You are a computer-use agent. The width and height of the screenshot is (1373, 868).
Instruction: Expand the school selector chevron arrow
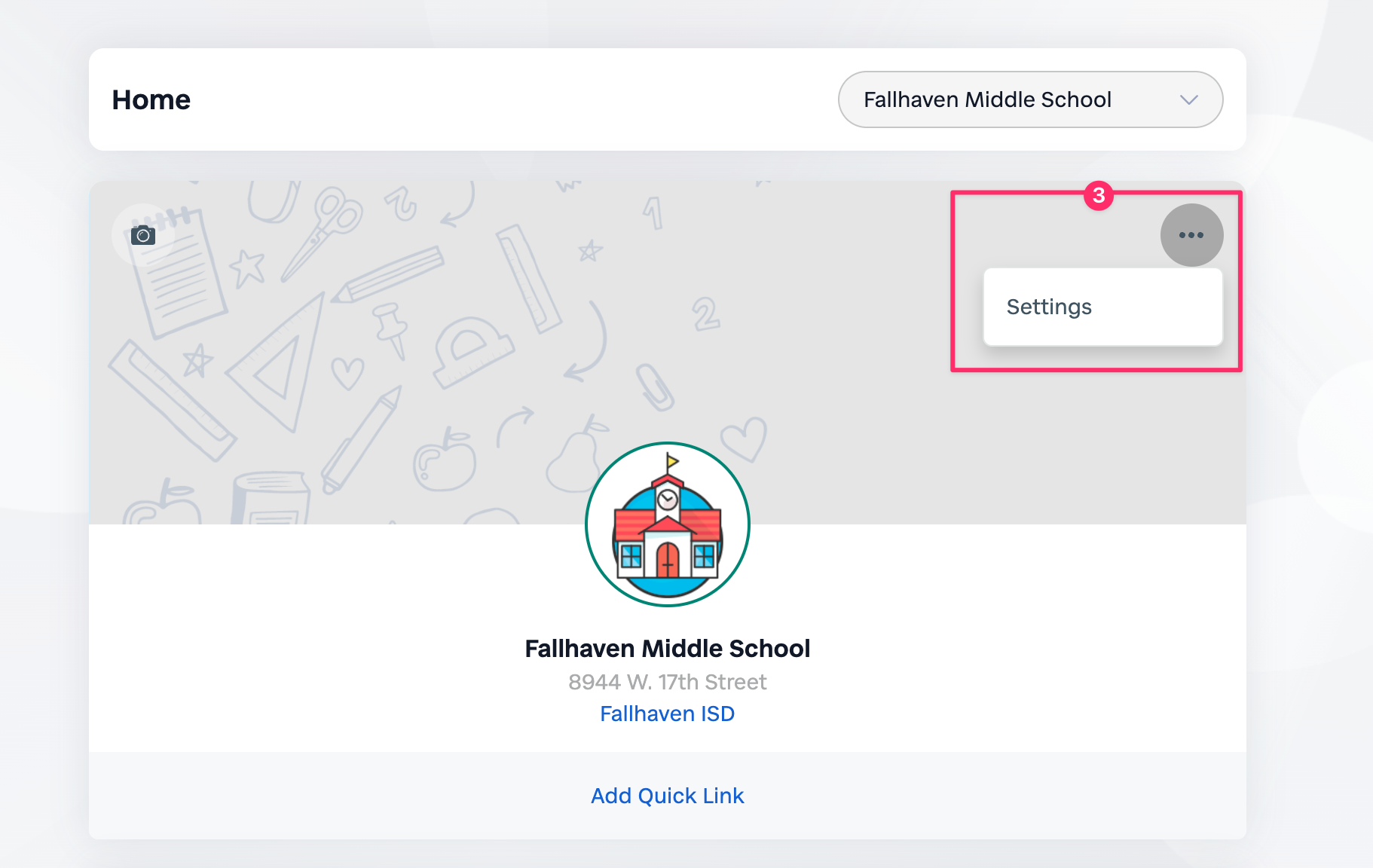tap(1188, 99)
